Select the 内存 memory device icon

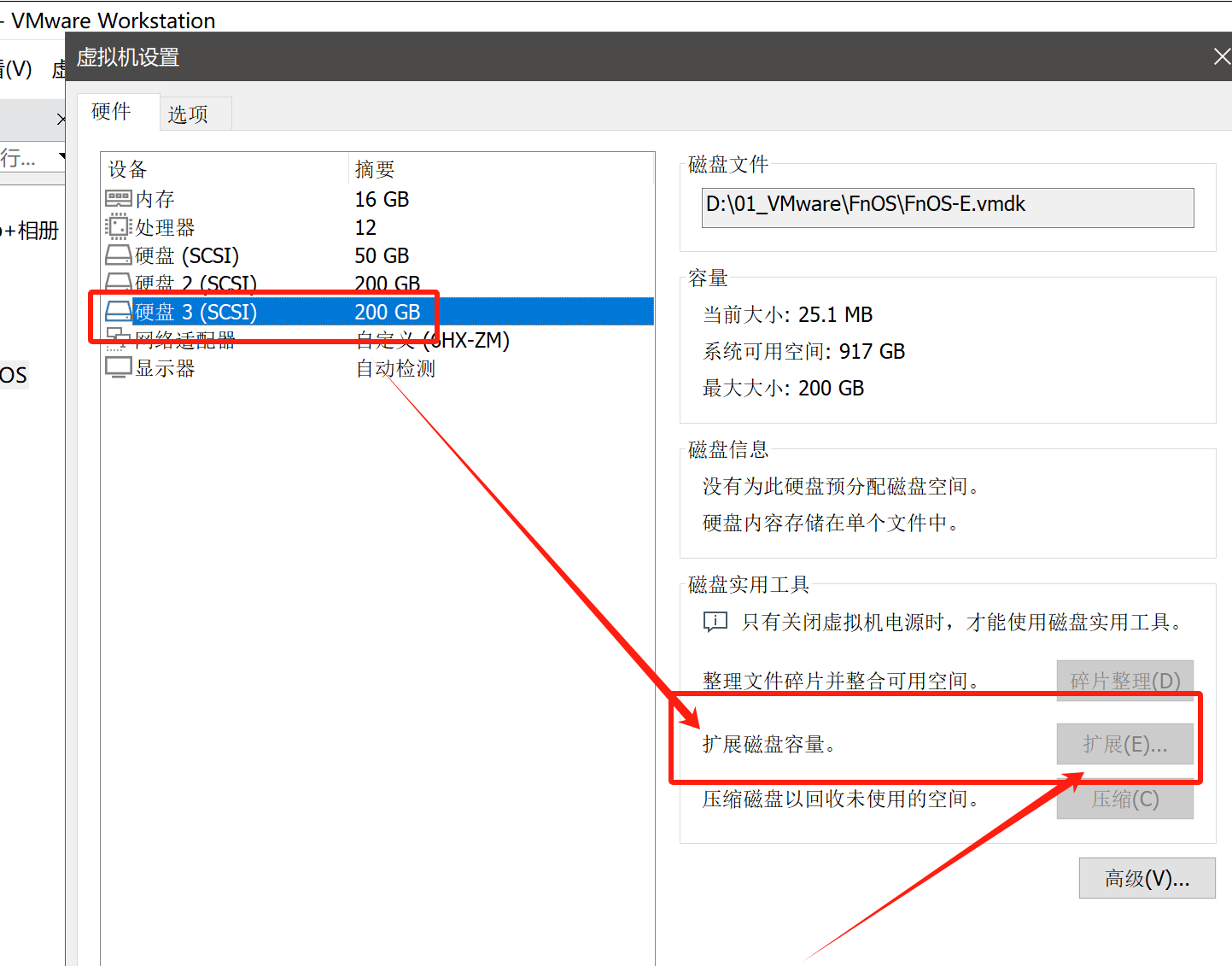coord(118,199)
